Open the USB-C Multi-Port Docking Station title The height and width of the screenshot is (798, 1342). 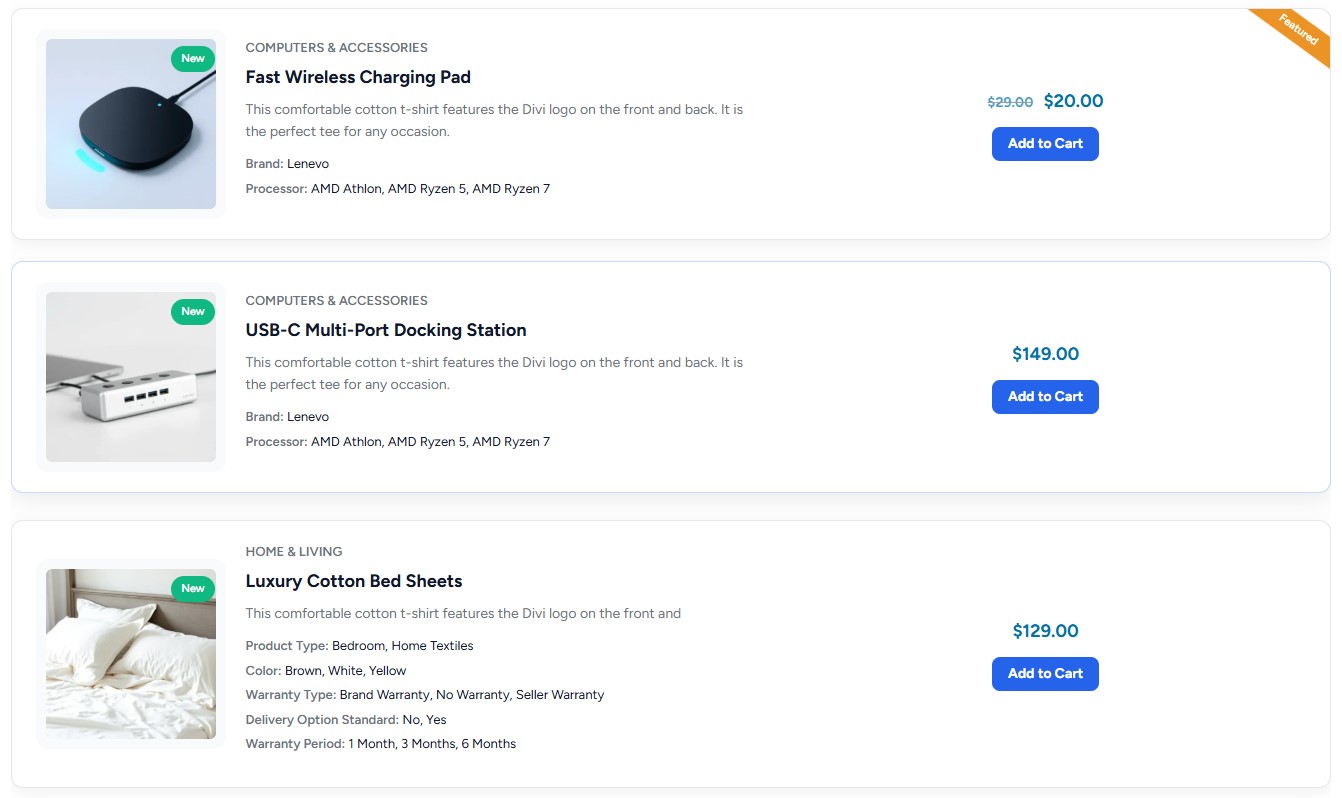(386, 330)
